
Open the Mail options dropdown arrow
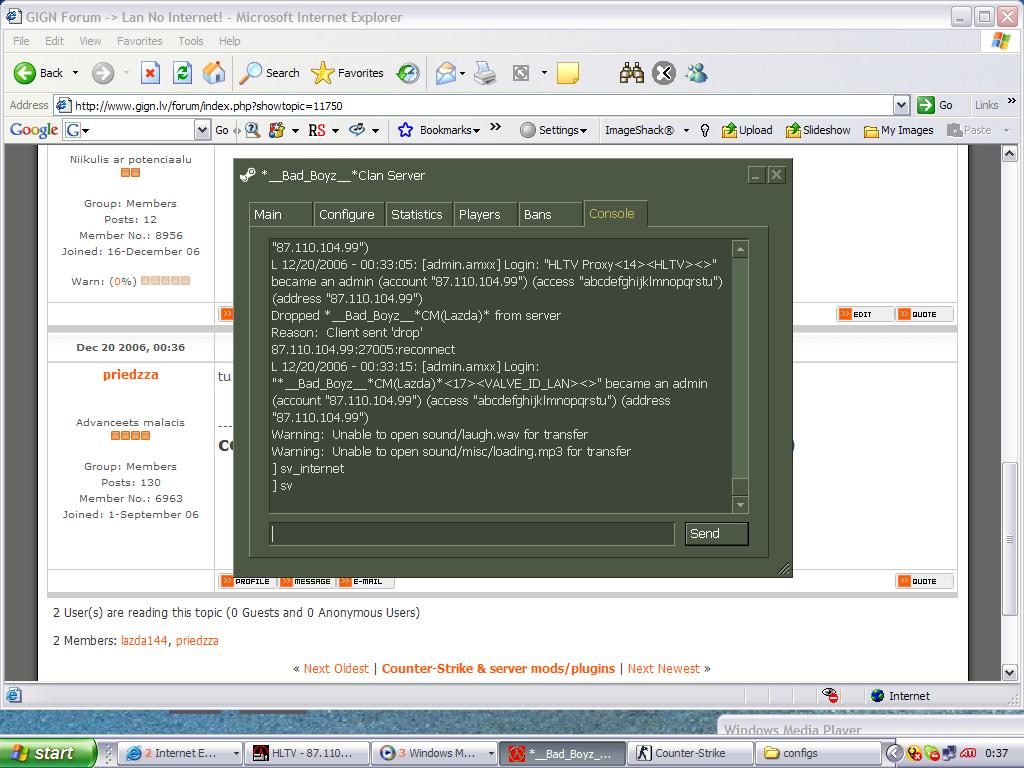click(462, 73)
